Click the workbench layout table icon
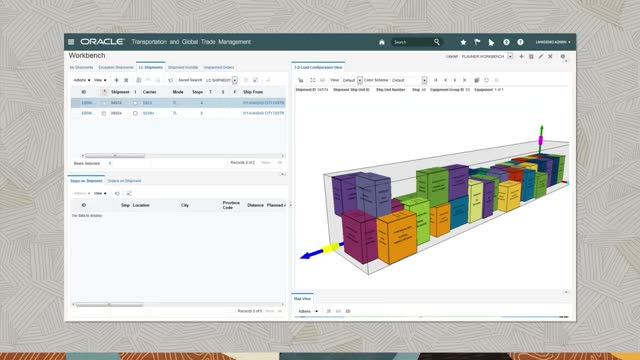This screenshot has height=360, width=640. click(531, 56)
